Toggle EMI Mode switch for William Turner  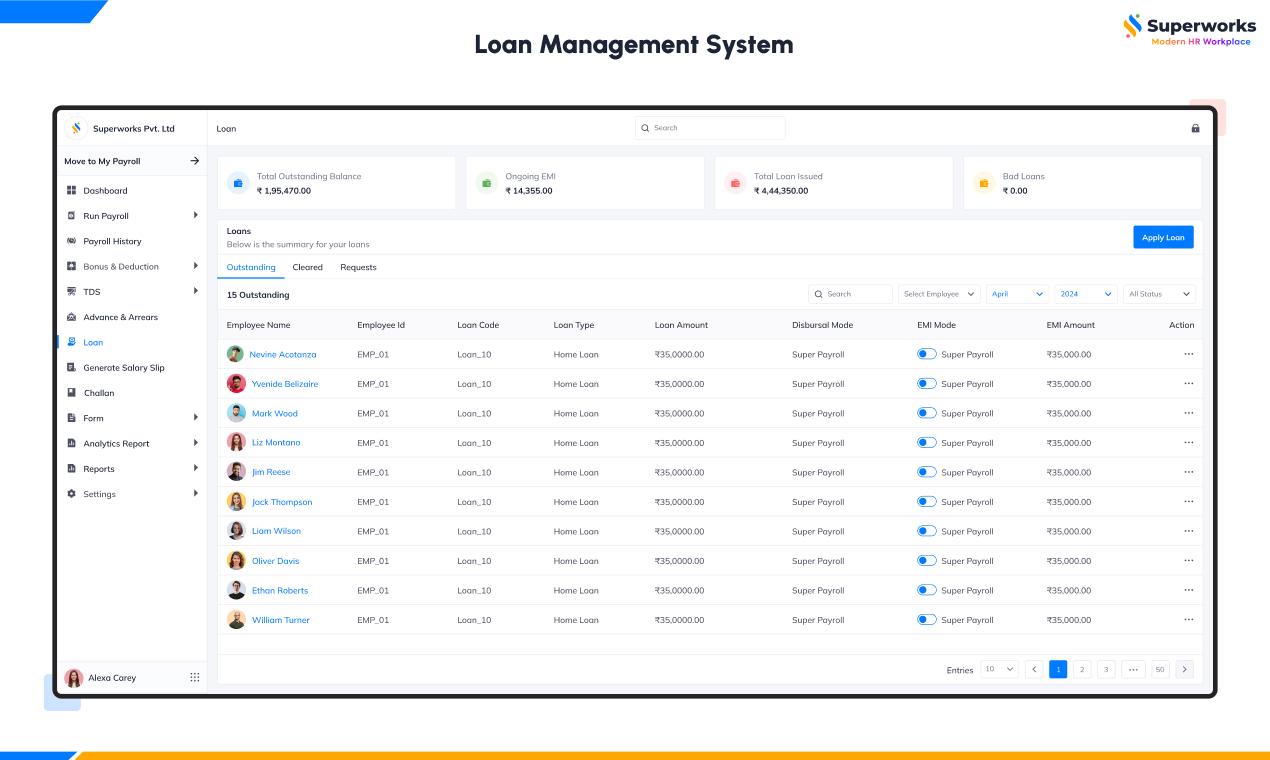click(x=927, y=620)
